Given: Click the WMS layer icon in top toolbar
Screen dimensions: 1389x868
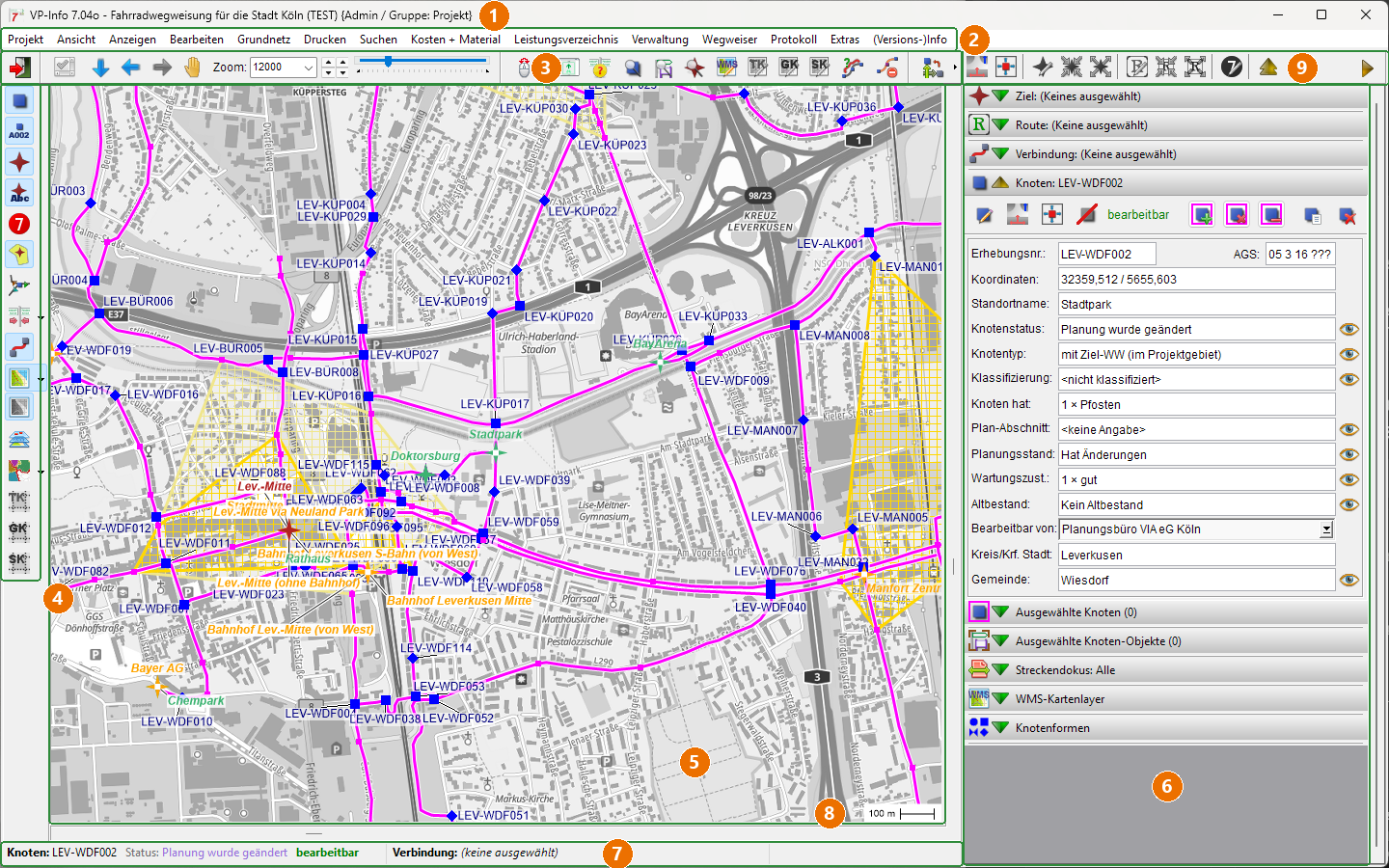Looking at the screenshot, I should (726, 68).
